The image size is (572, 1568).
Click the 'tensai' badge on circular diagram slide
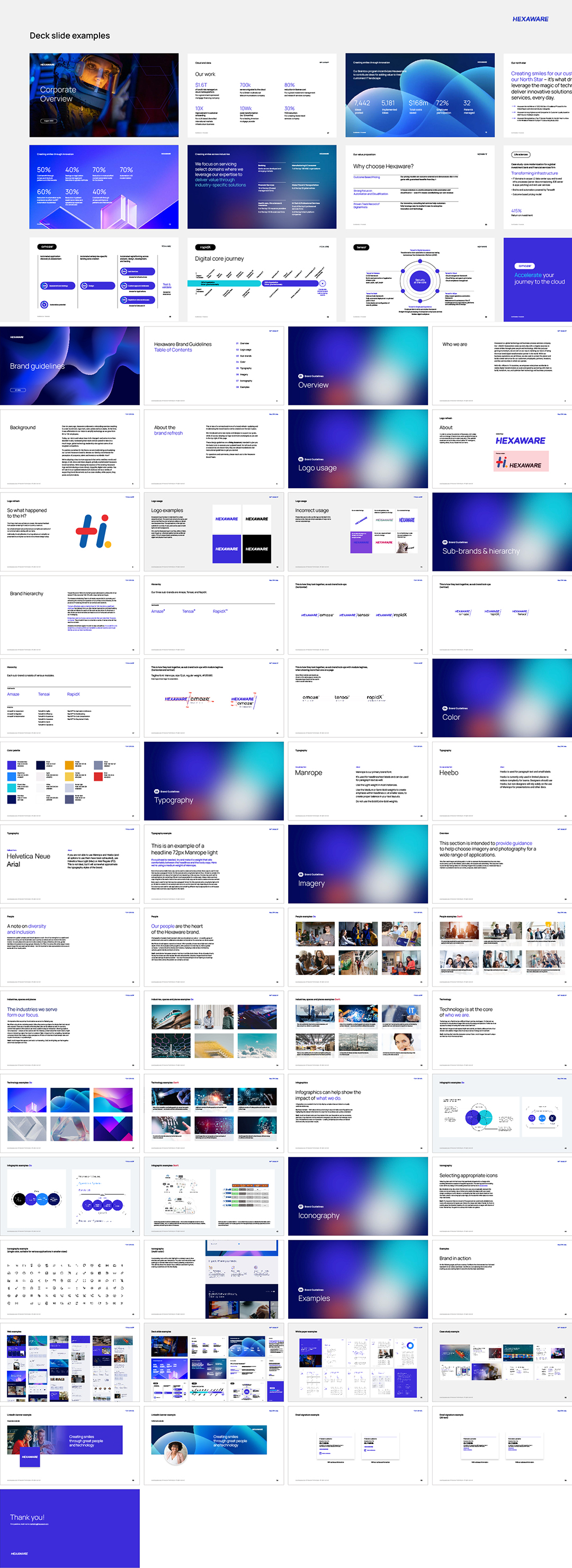[361, 247]
